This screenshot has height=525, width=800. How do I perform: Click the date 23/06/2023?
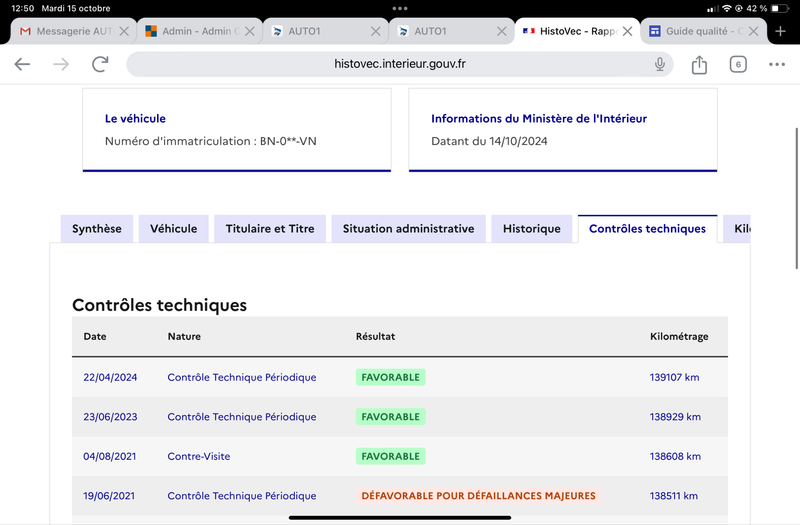(110, 417)
